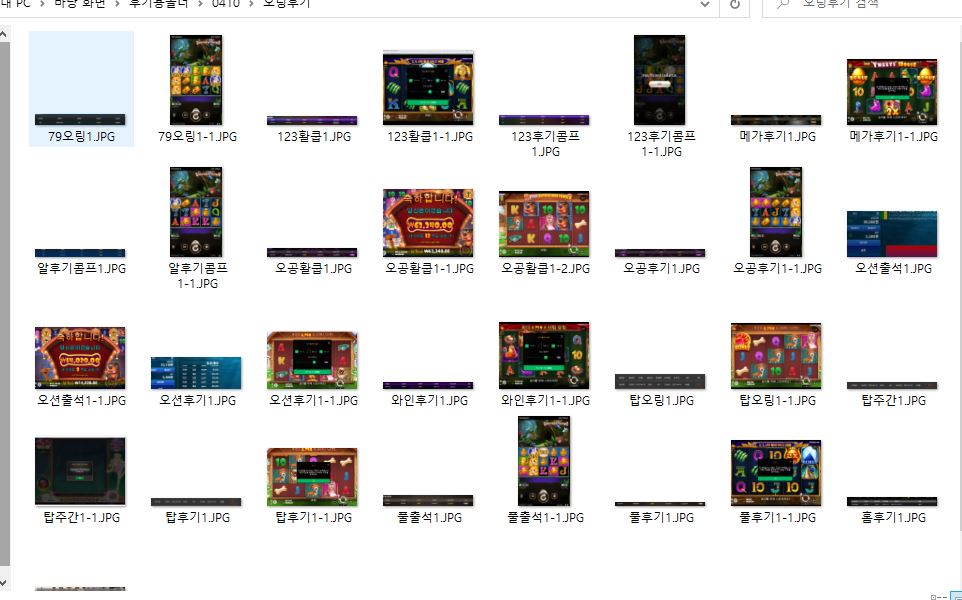This screenshot has height=600, width=962.
Task: Select the 오션후기1-1.JPG file
Action: click(312, 360)
